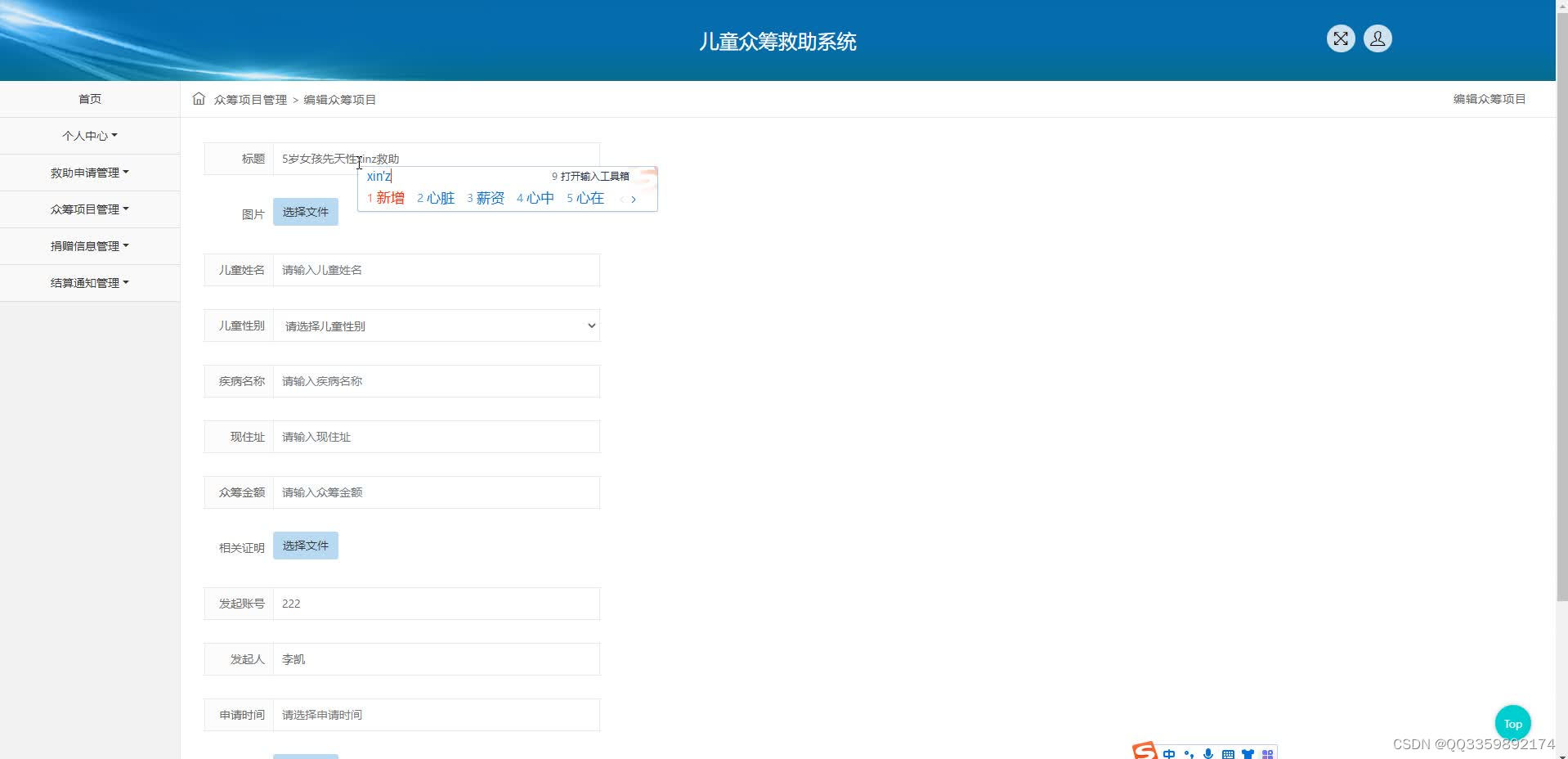The width and height of the screenshot is (1568, 759).
Task: Toggle Chinese/English mode on IME bar
Action: pyautogui.click(x=1169, y=754)
